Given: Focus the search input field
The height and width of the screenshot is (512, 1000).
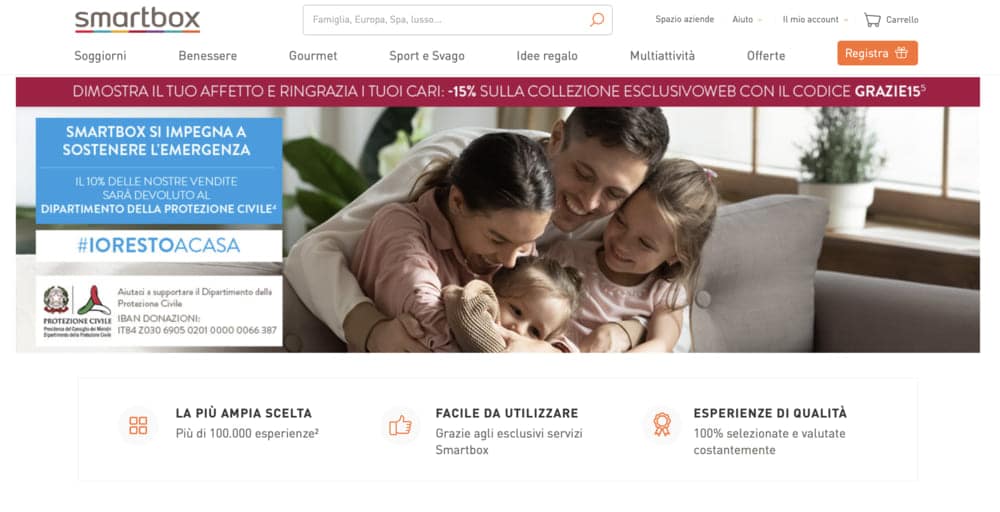Looking at the screenshot, I should pos(446,20).
